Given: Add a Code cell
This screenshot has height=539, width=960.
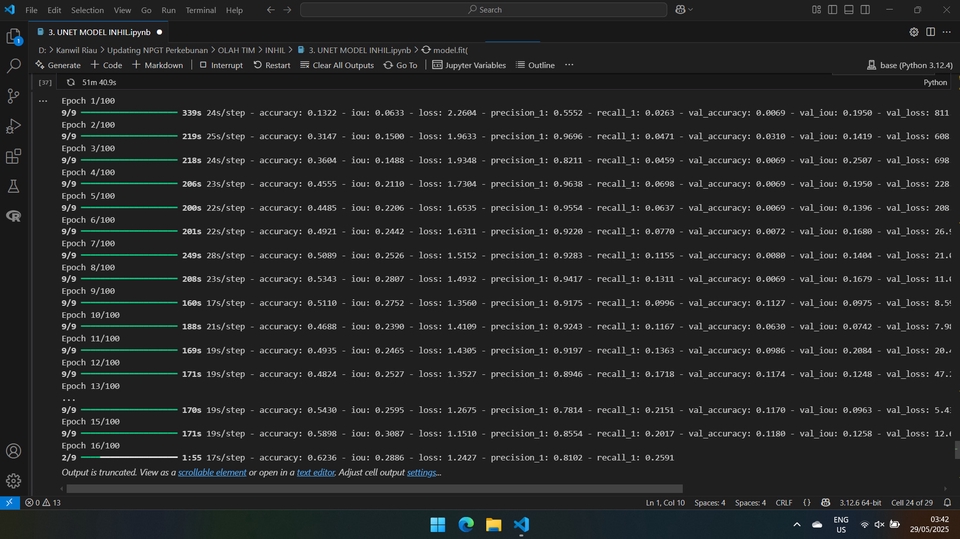Looking at the screenshot, I should tap(106, 65).
